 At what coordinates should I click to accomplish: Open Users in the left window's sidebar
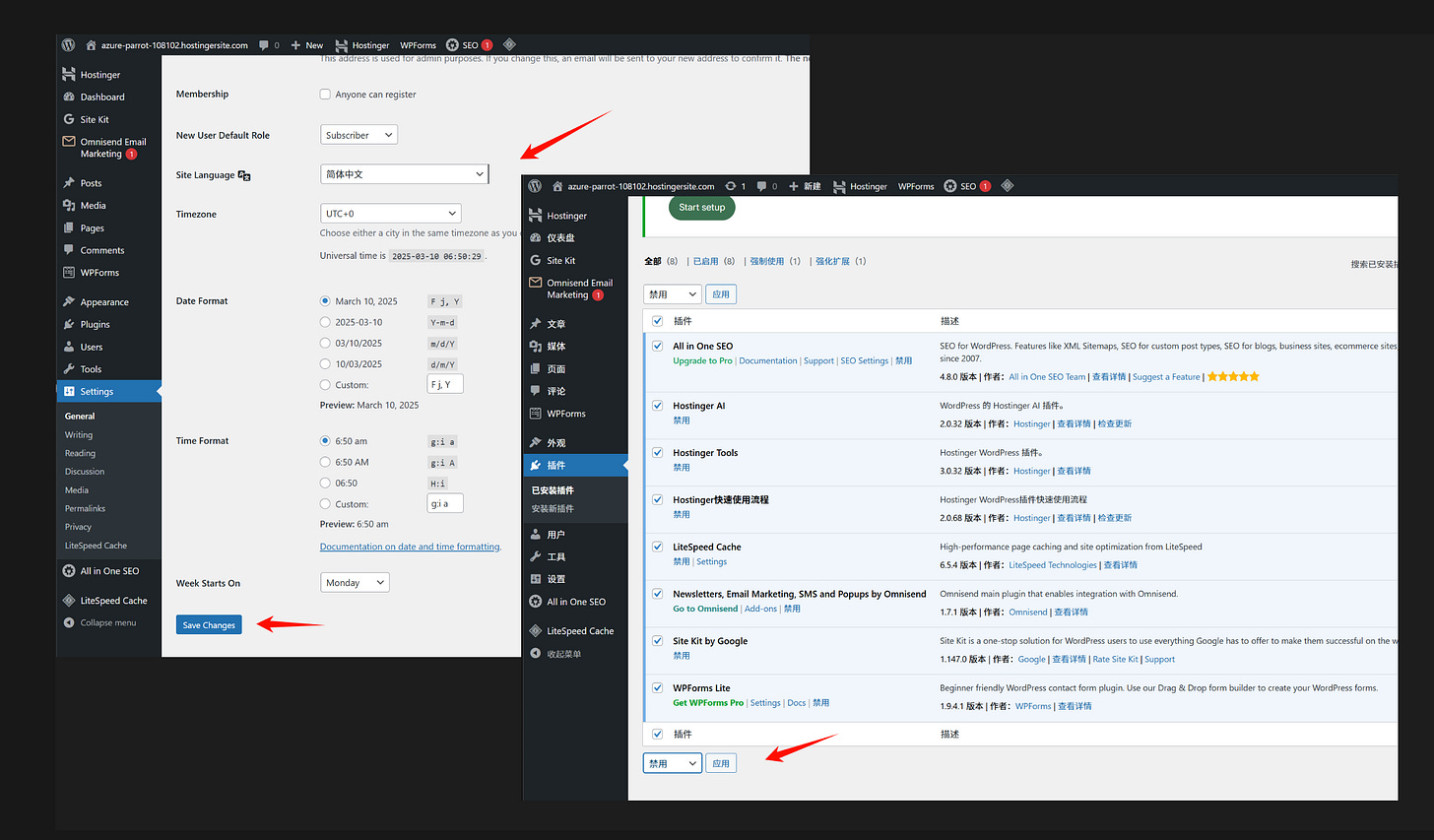click(x=92, y=347)
